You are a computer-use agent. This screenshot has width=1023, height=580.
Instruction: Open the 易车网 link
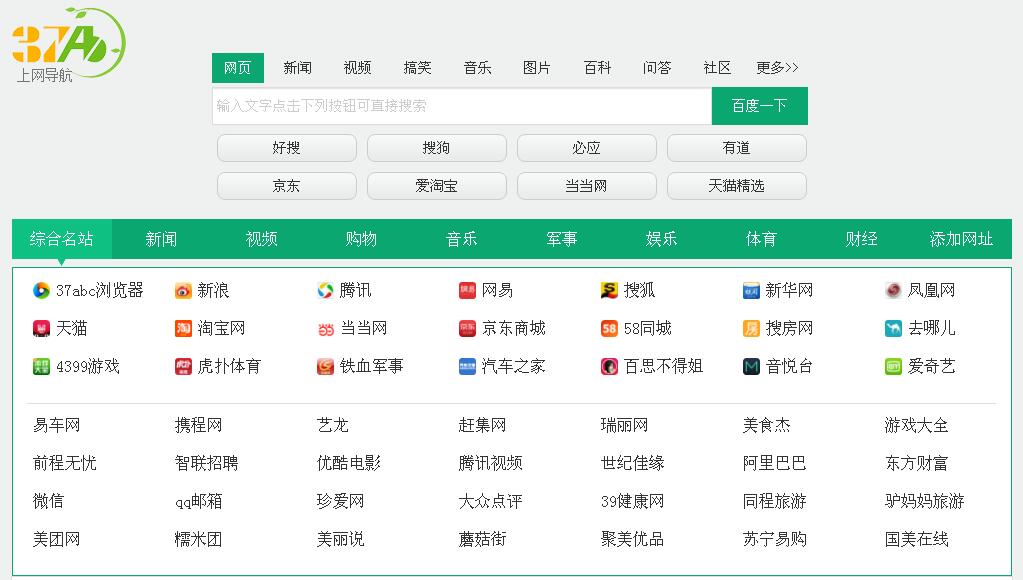click(57, 425)
